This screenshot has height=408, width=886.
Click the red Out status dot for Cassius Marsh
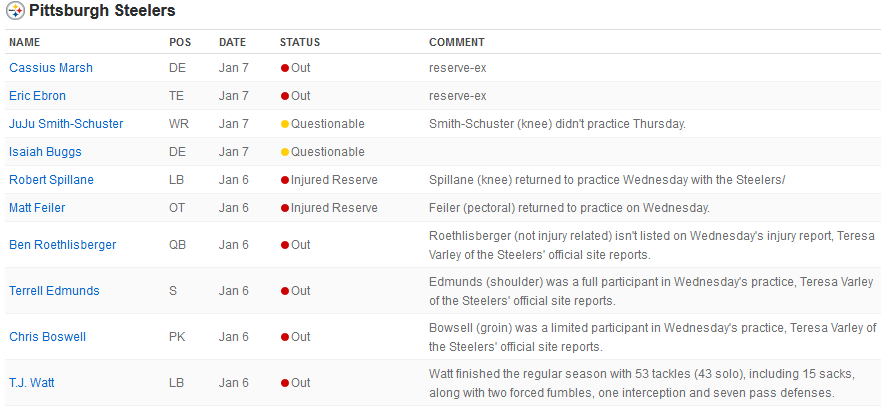click(x=285, y=68)
